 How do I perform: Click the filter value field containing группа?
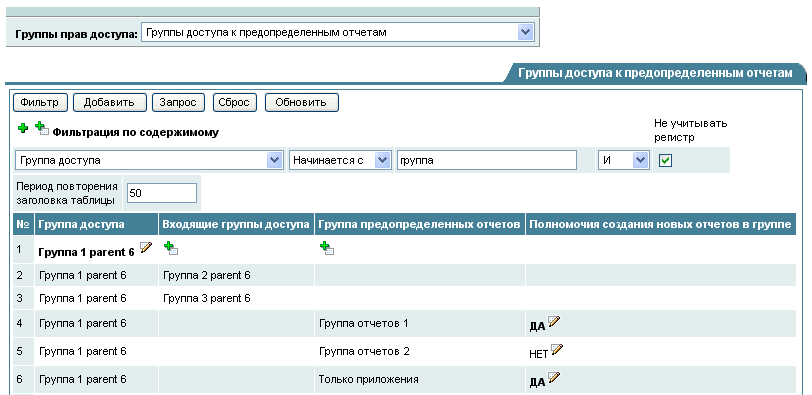click(x=486, y=160)
